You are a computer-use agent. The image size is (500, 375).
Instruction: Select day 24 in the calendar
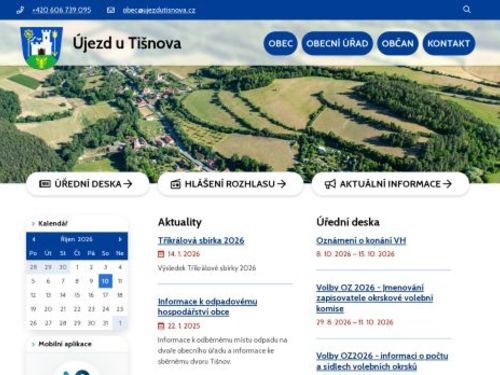click(x=106, y=309)
